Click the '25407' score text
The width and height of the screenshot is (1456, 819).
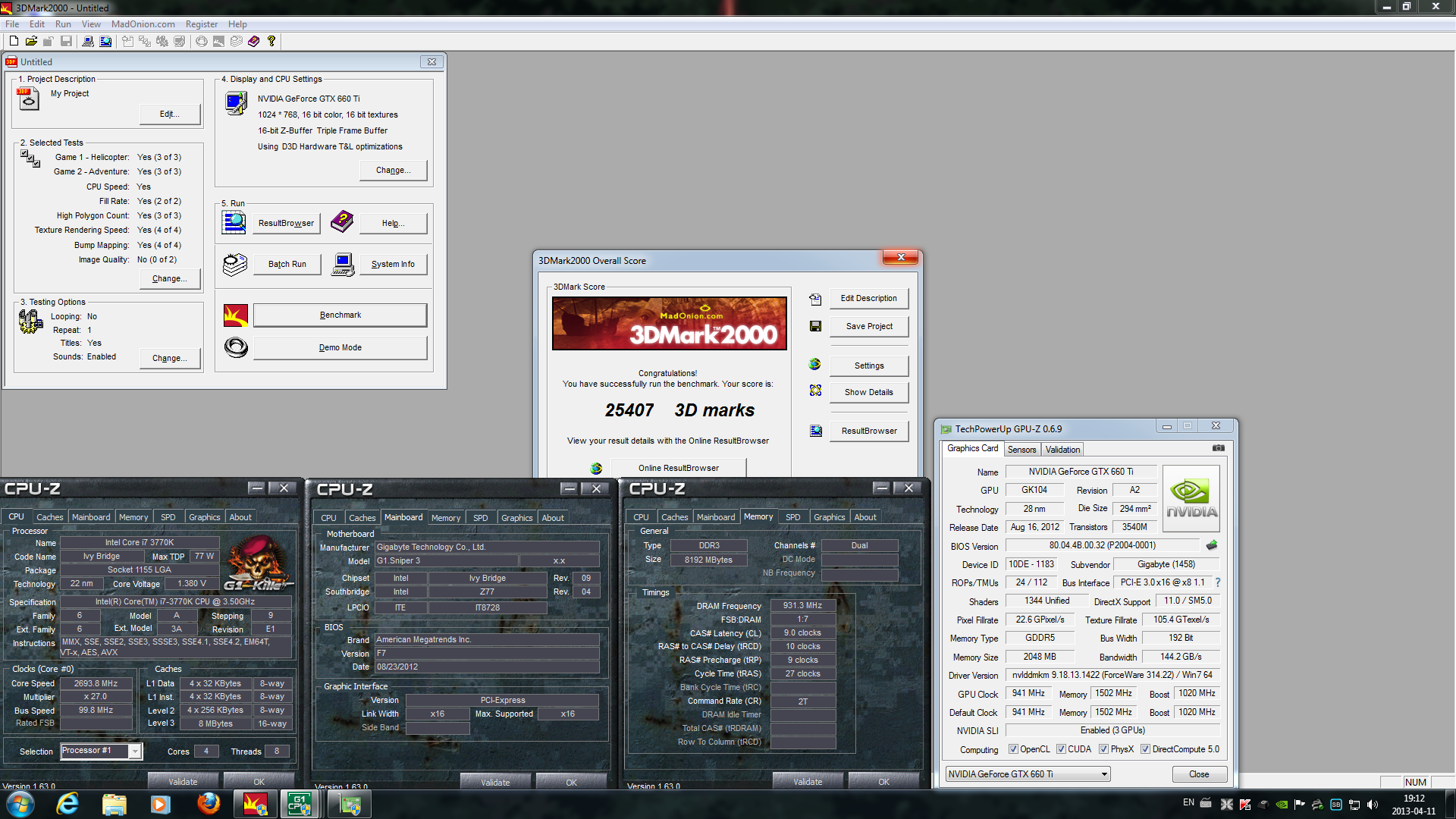point(629,410)
